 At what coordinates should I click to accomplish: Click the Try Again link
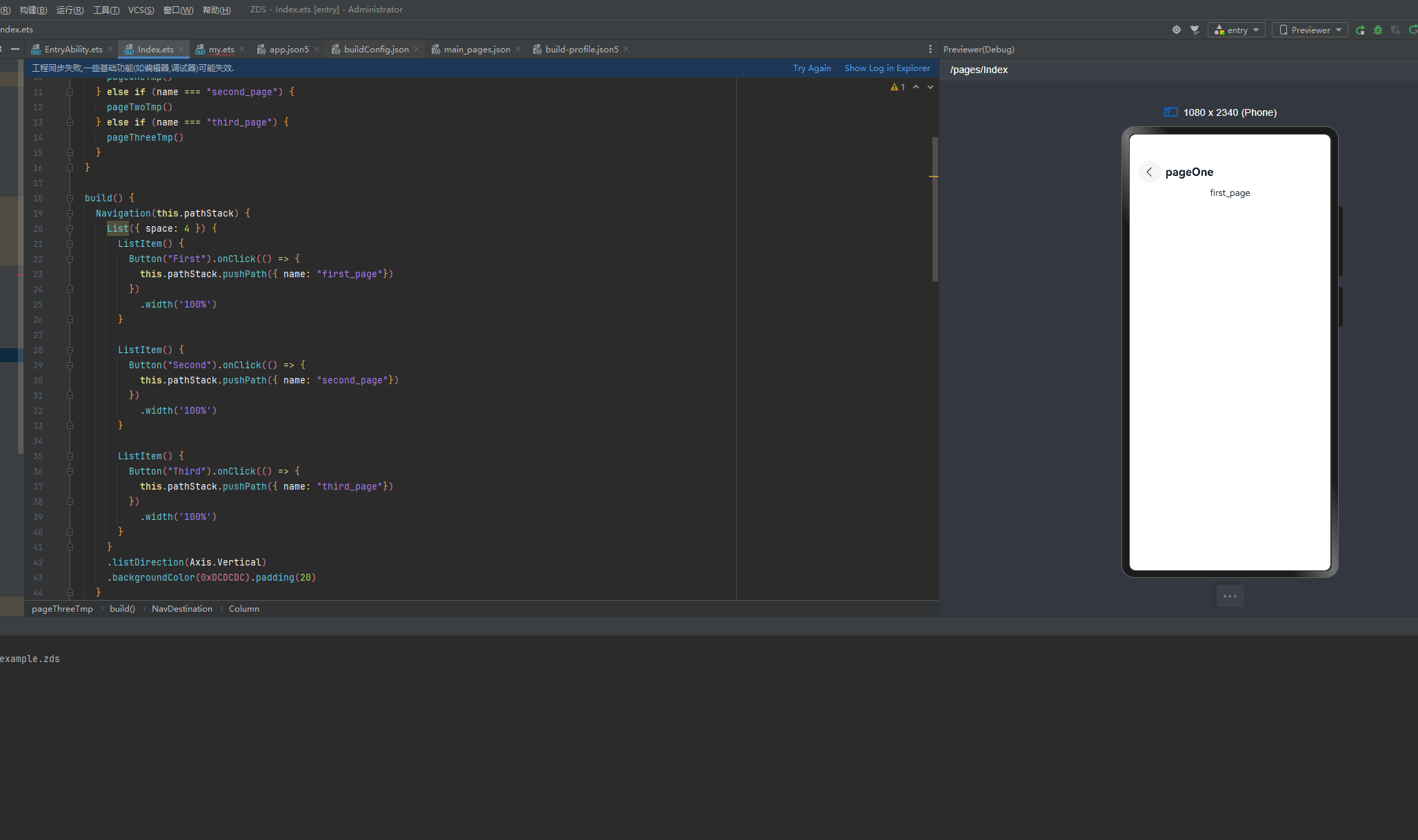812,68
